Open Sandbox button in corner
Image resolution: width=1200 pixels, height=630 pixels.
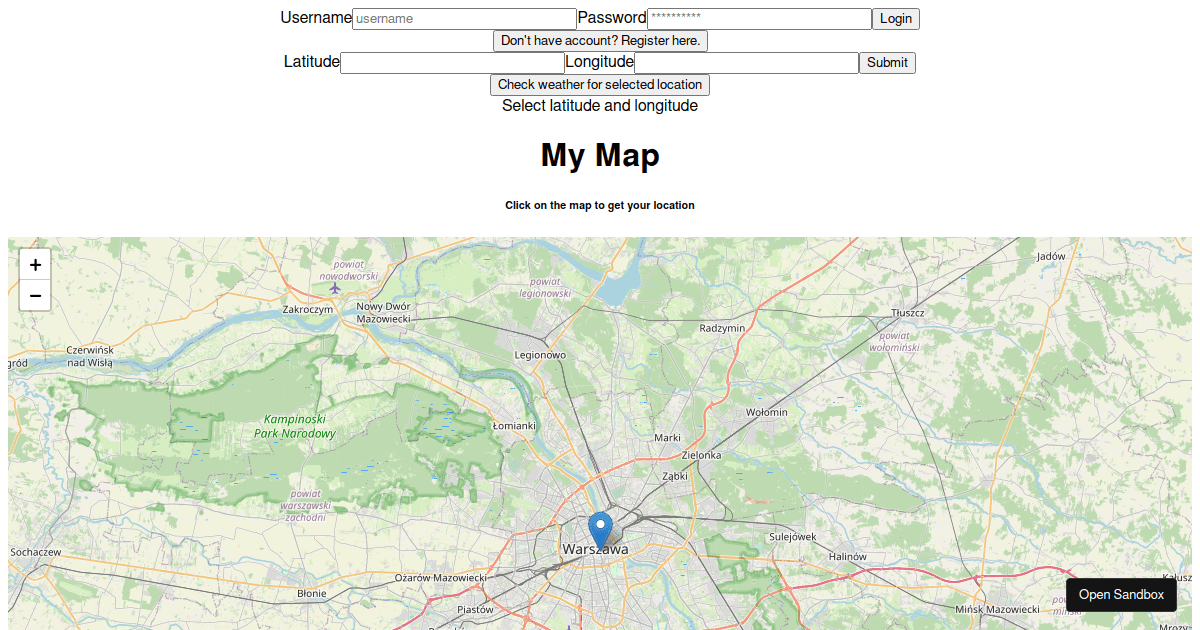coord(1121,595)
